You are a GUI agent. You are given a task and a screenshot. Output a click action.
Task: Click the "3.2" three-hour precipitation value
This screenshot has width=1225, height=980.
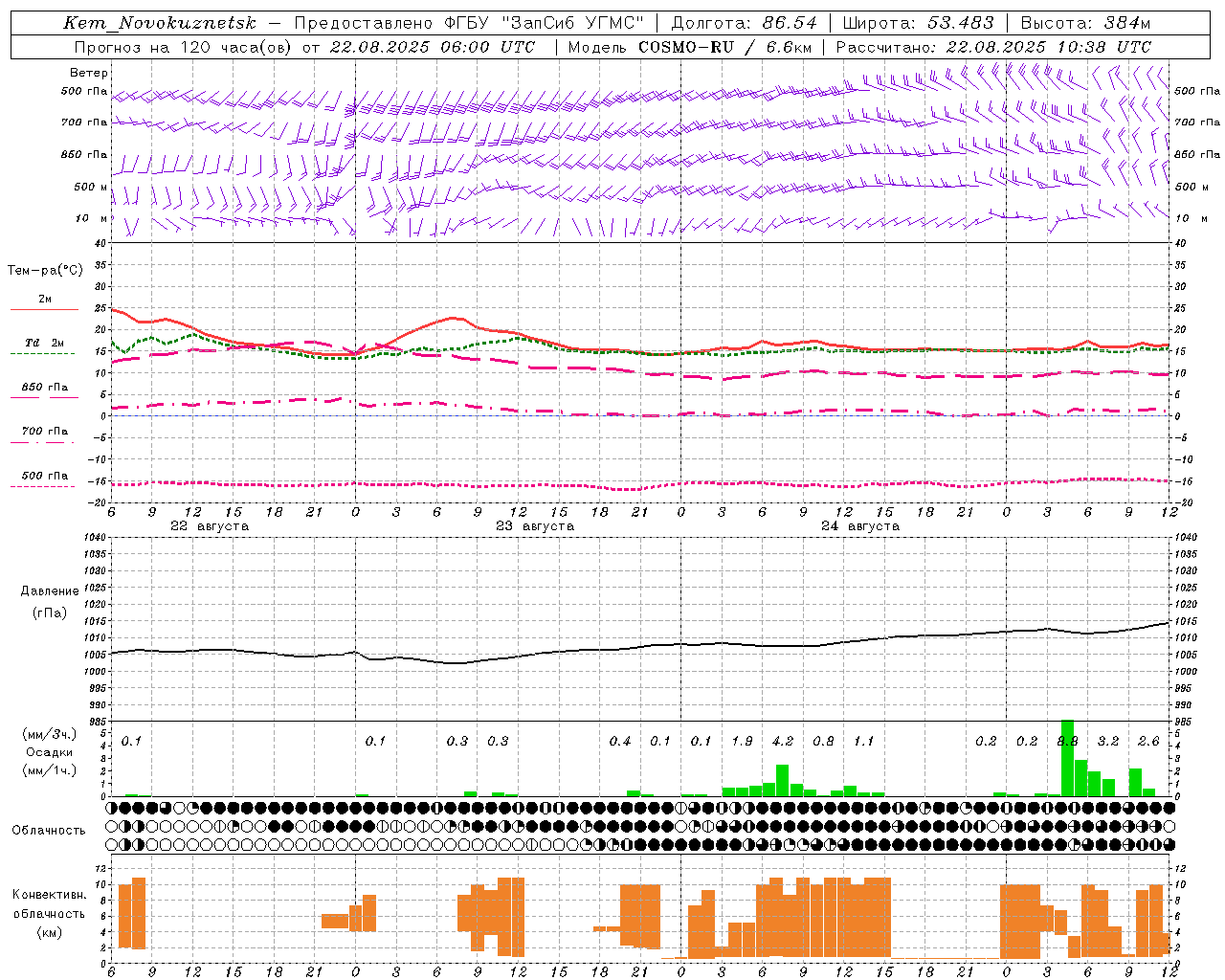pyautogui.click(x=1108, y=741)
